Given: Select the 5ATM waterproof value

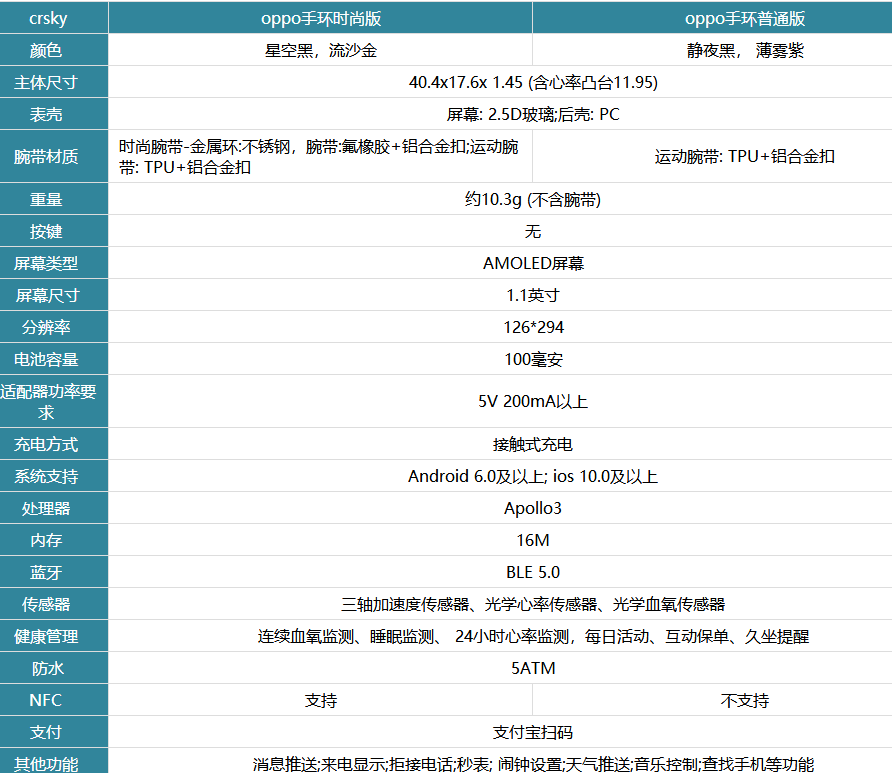Looking at the screenshot, I should (x=533, y=668).
